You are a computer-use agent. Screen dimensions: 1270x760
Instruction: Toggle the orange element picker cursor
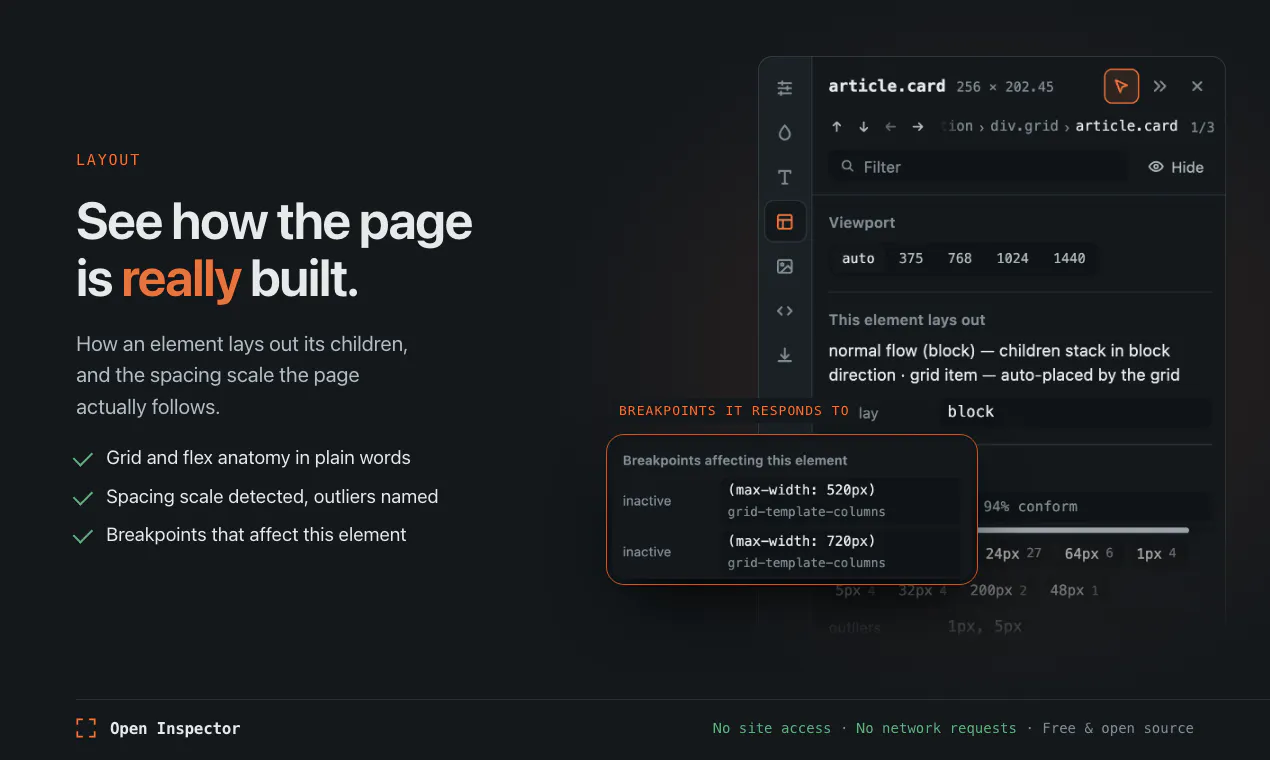click(1121, 86)
